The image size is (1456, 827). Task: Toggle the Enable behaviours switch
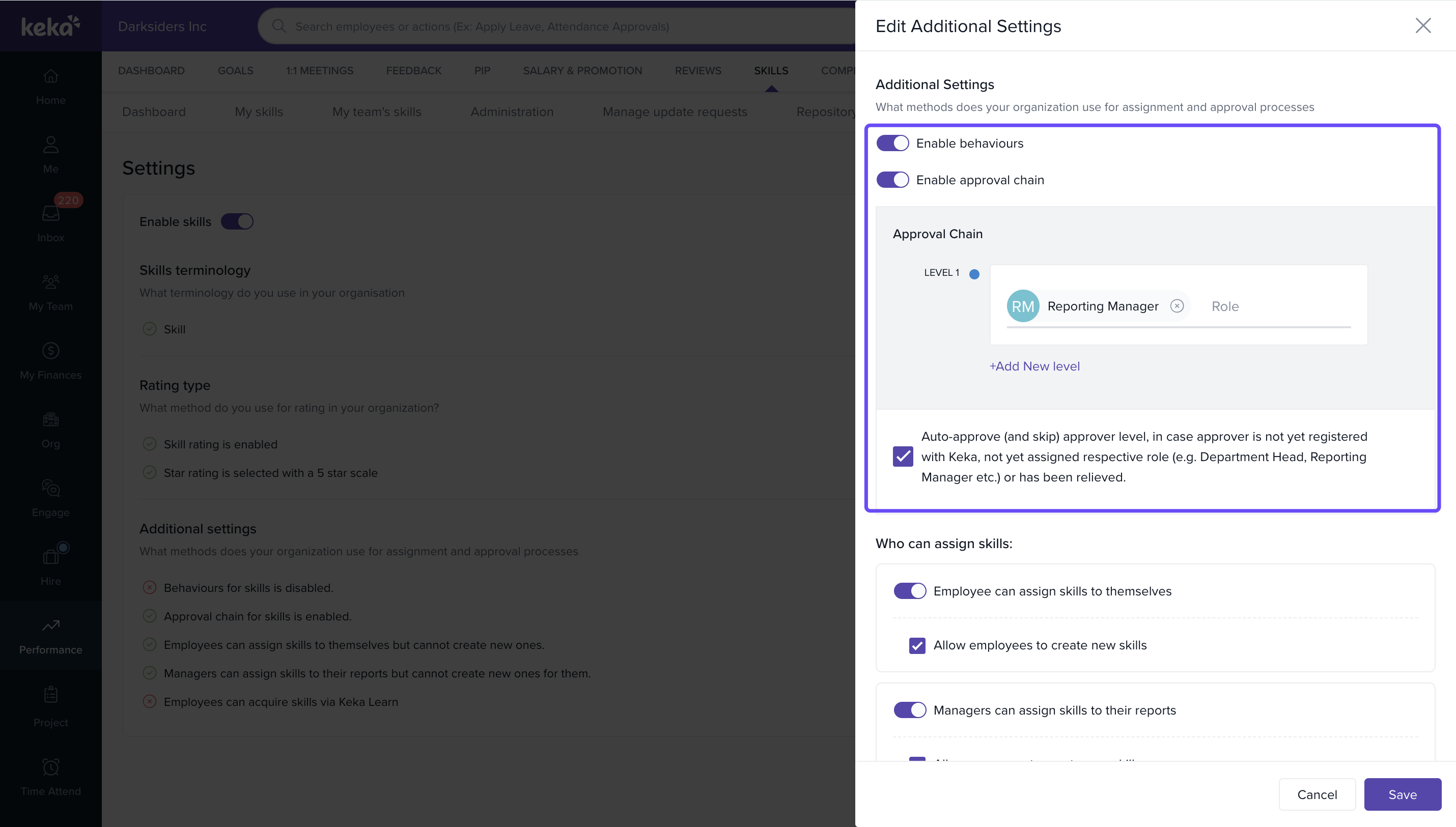pos(892,143)
